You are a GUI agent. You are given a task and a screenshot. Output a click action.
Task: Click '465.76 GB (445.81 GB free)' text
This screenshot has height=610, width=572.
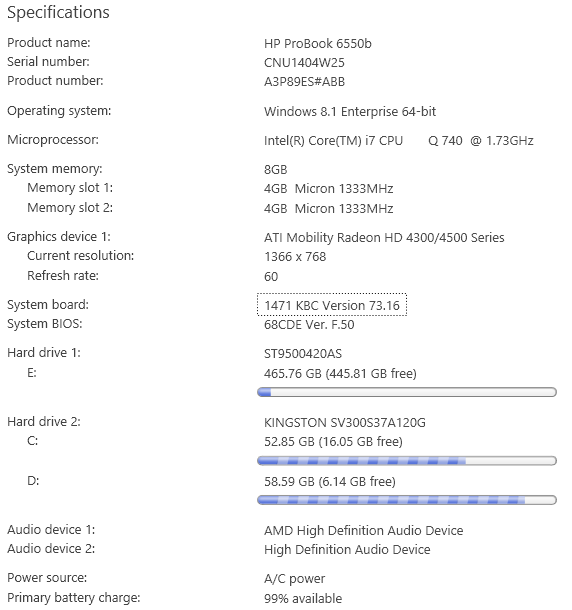340,373
